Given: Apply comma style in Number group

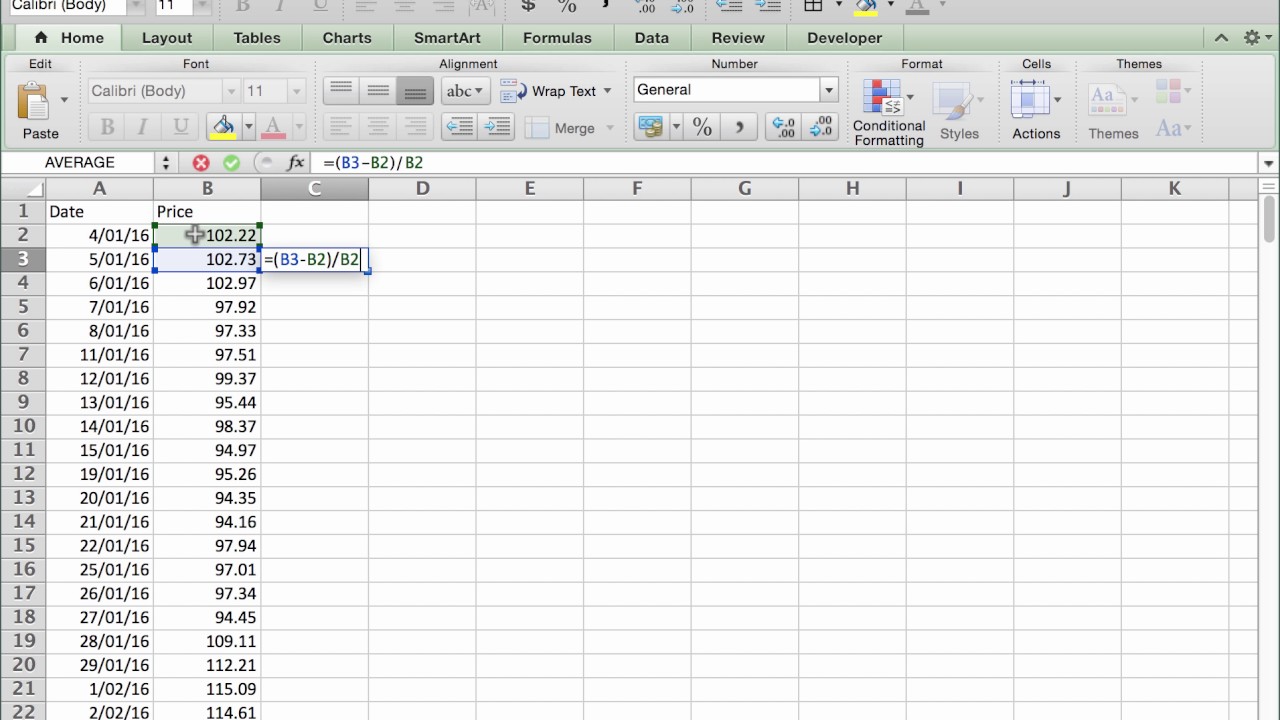Looking at the screenshot, I should 739,127.
